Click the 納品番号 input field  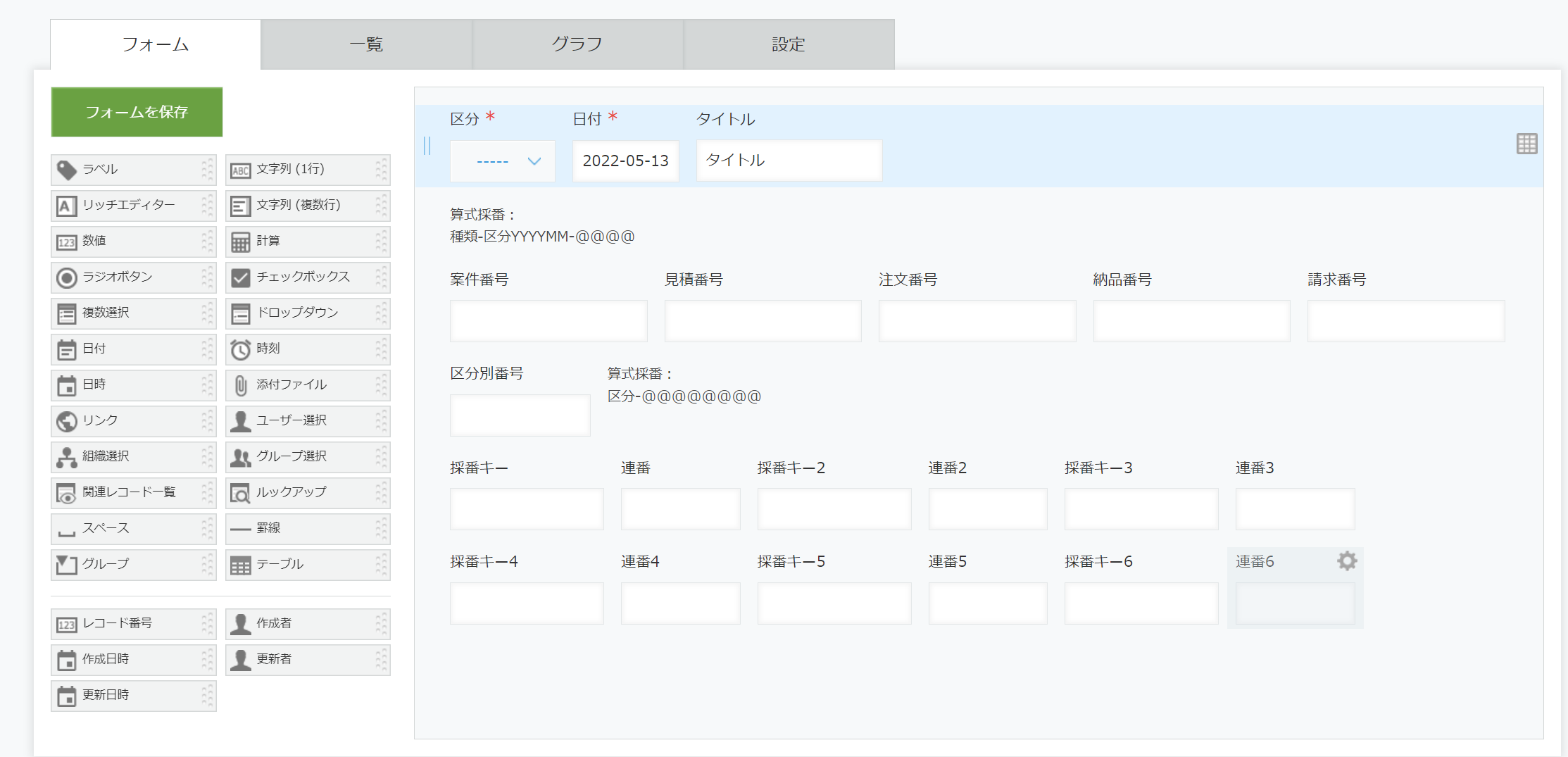point(1192,321)
